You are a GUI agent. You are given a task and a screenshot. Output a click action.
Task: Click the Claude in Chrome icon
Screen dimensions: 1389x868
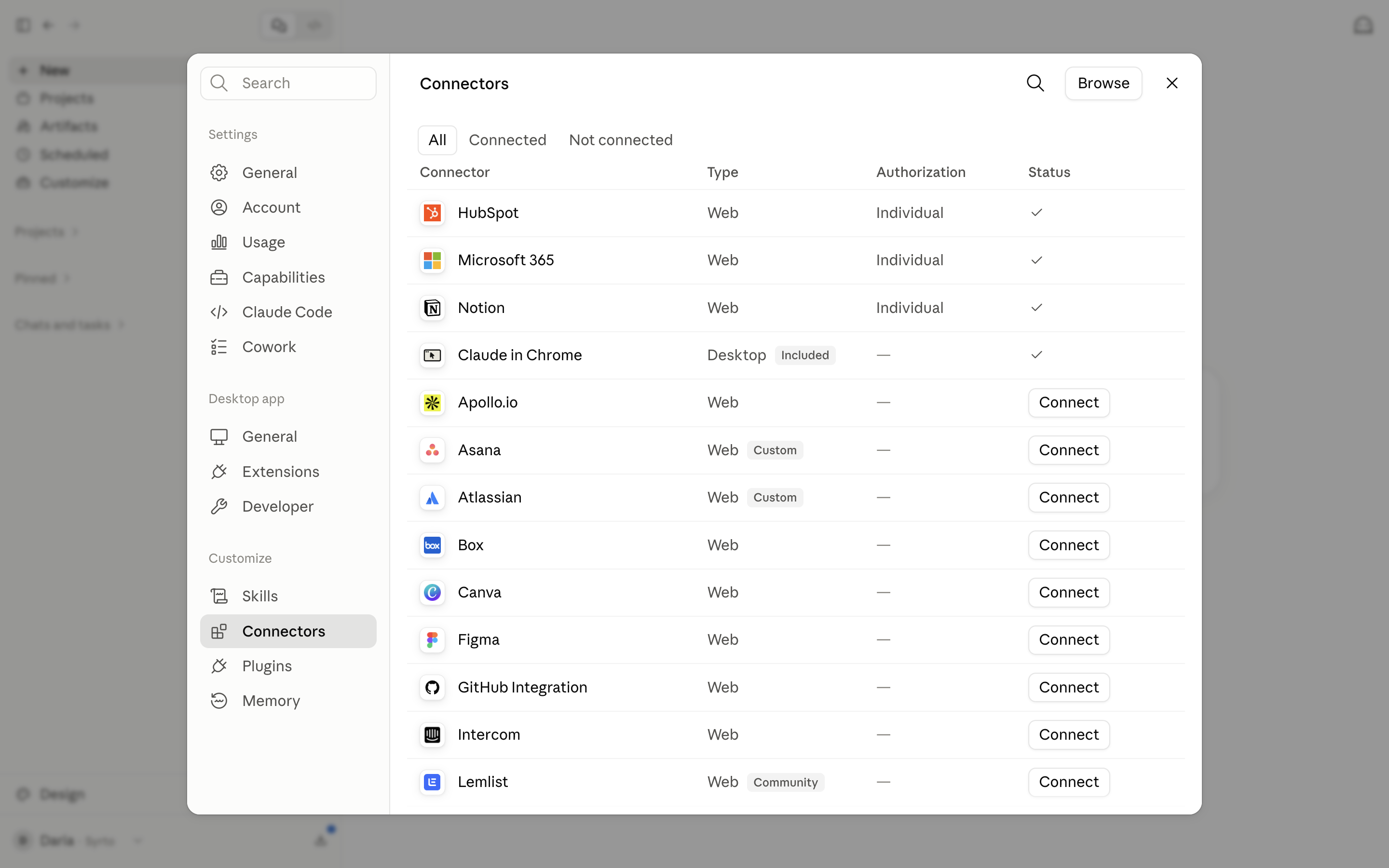[432, 355]
